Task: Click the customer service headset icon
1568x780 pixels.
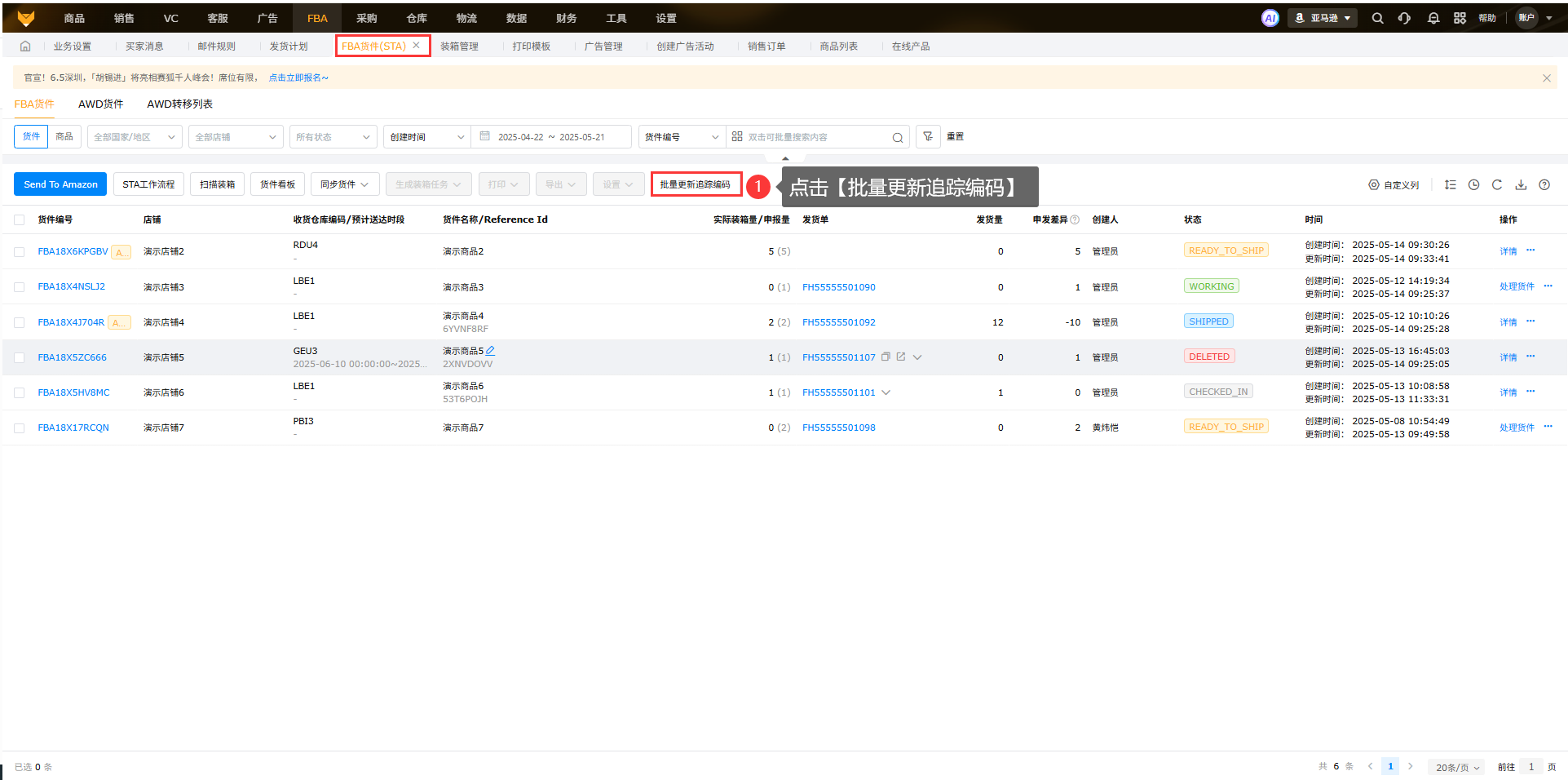Action: (1404, 18)
